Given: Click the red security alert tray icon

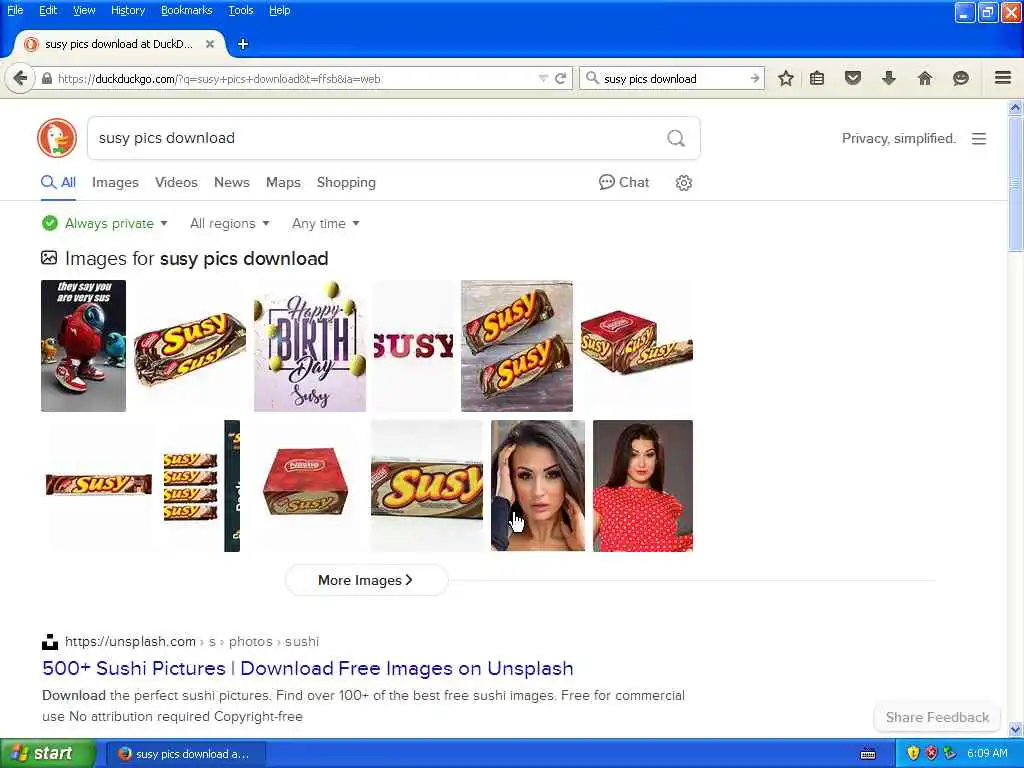Looking at the screenshot, I should point(931,753).
